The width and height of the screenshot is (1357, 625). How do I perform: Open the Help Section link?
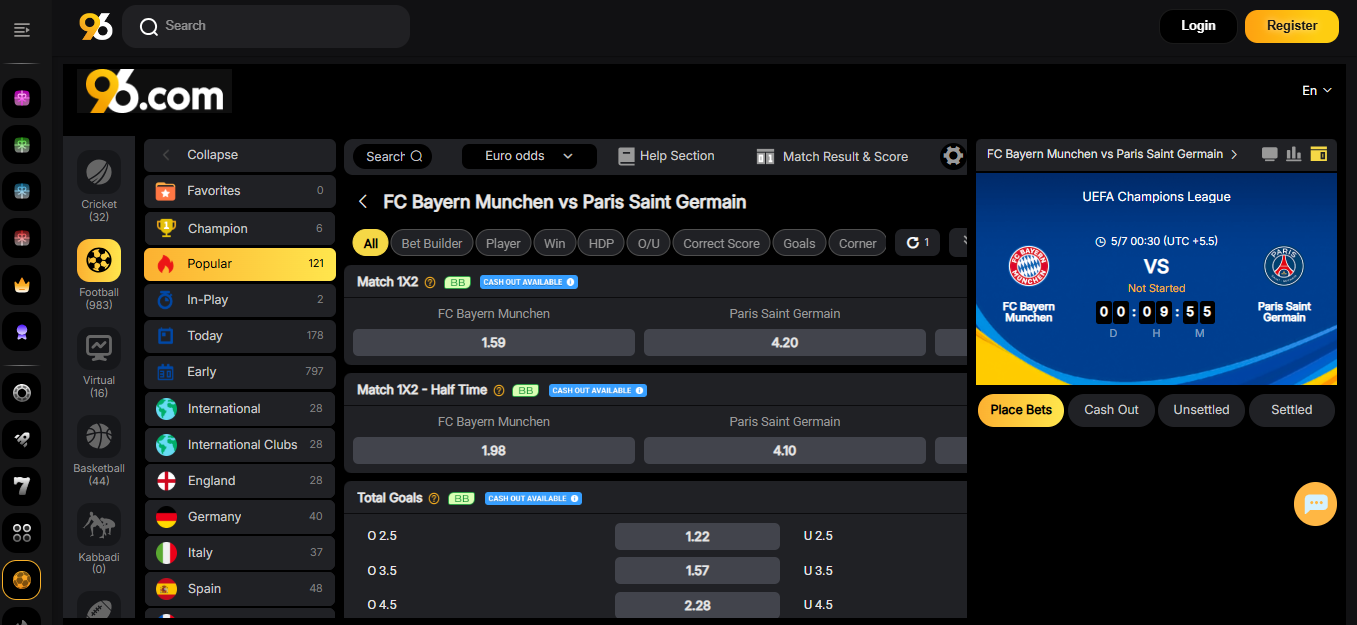(666, 156)
